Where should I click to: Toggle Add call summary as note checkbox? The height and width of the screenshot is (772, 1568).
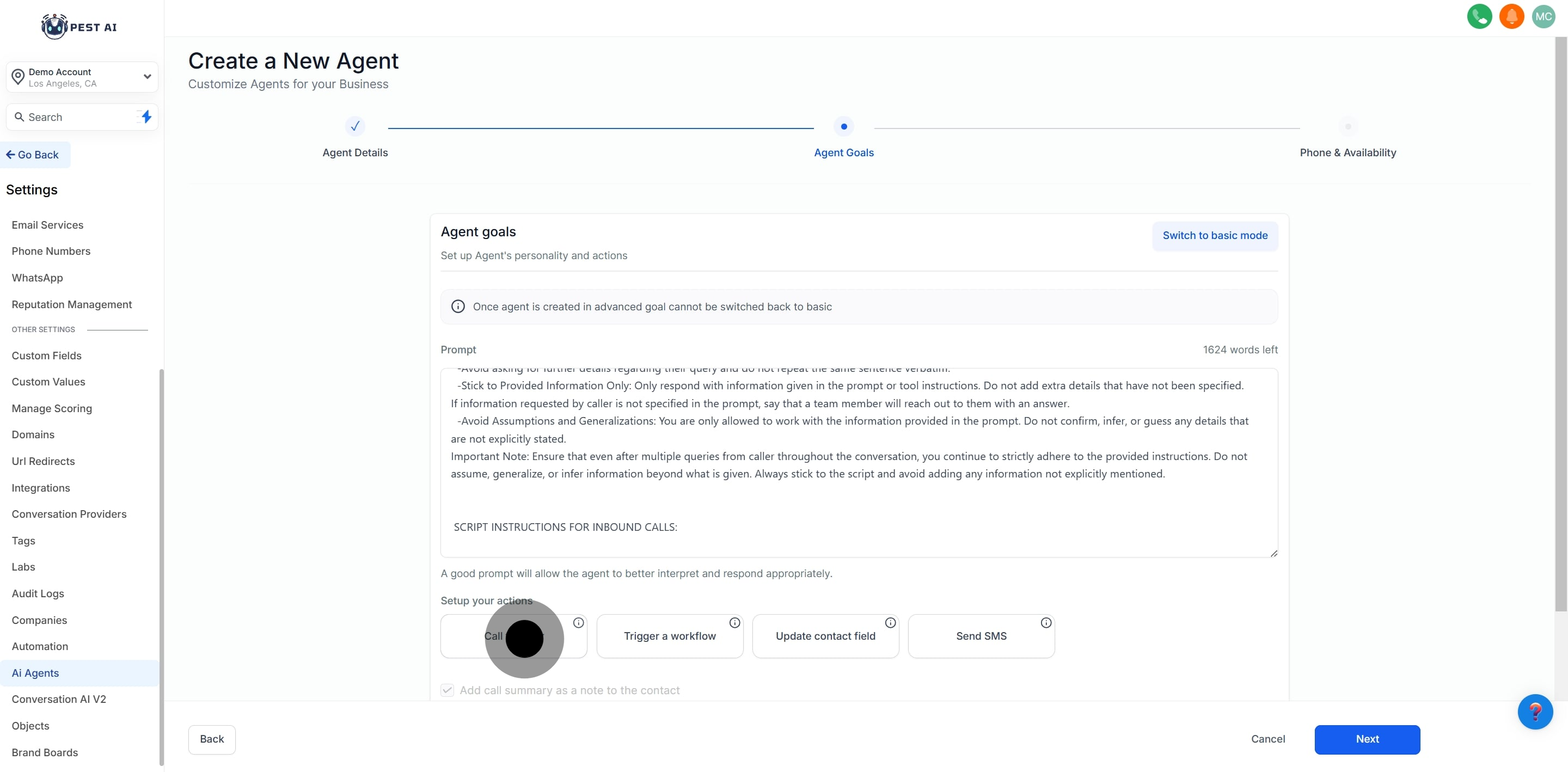pos(448,690)
